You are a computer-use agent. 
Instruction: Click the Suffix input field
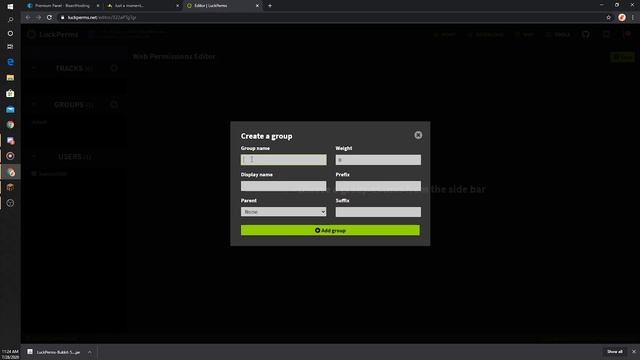click(378, 212)
